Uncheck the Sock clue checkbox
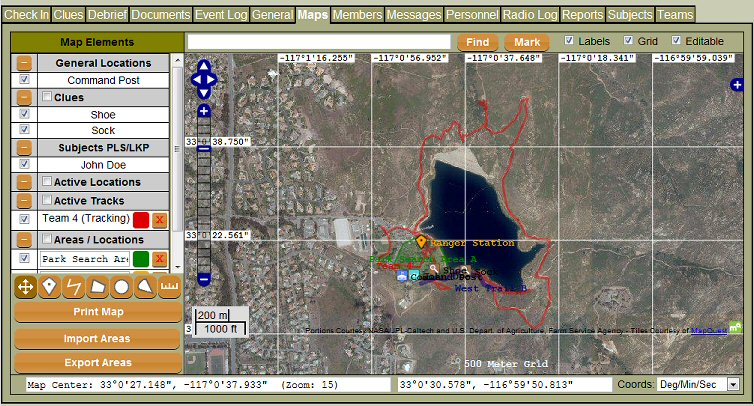 (x=25, y=130)
